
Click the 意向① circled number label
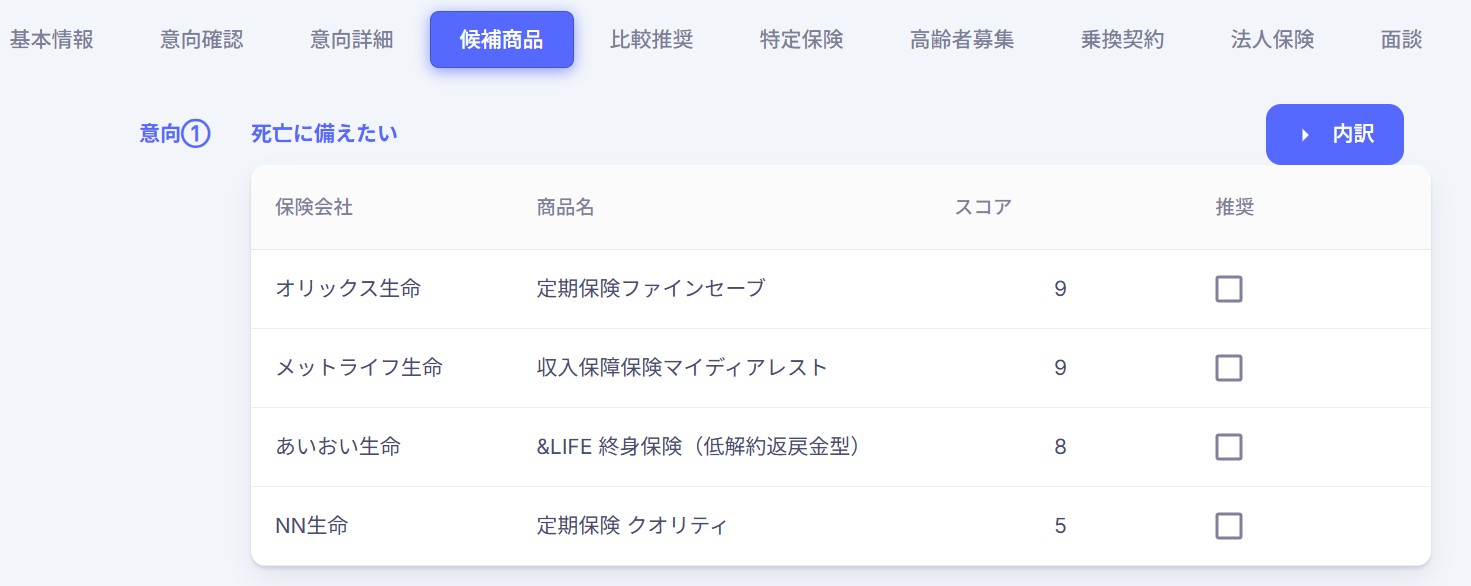pos(173,133)
